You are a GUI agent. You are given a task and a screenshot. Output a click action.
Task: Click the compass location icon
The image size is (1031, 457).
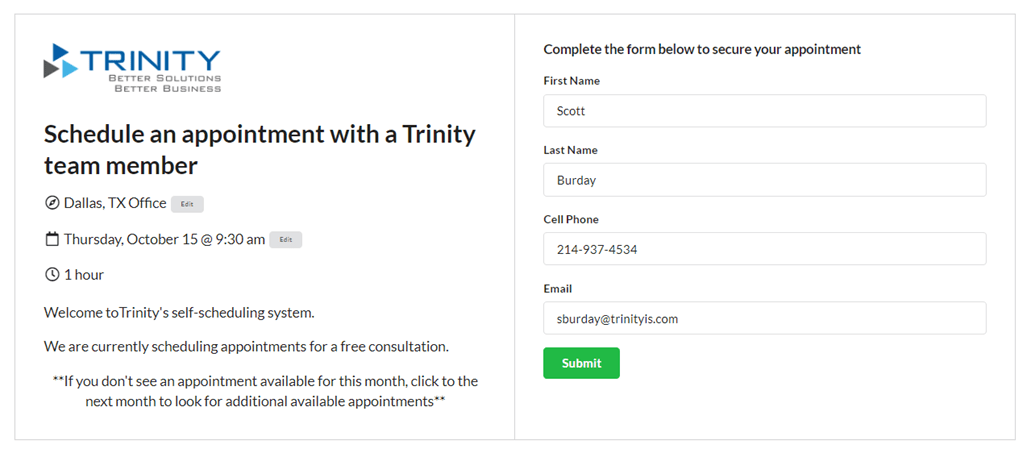coord(52,203)
